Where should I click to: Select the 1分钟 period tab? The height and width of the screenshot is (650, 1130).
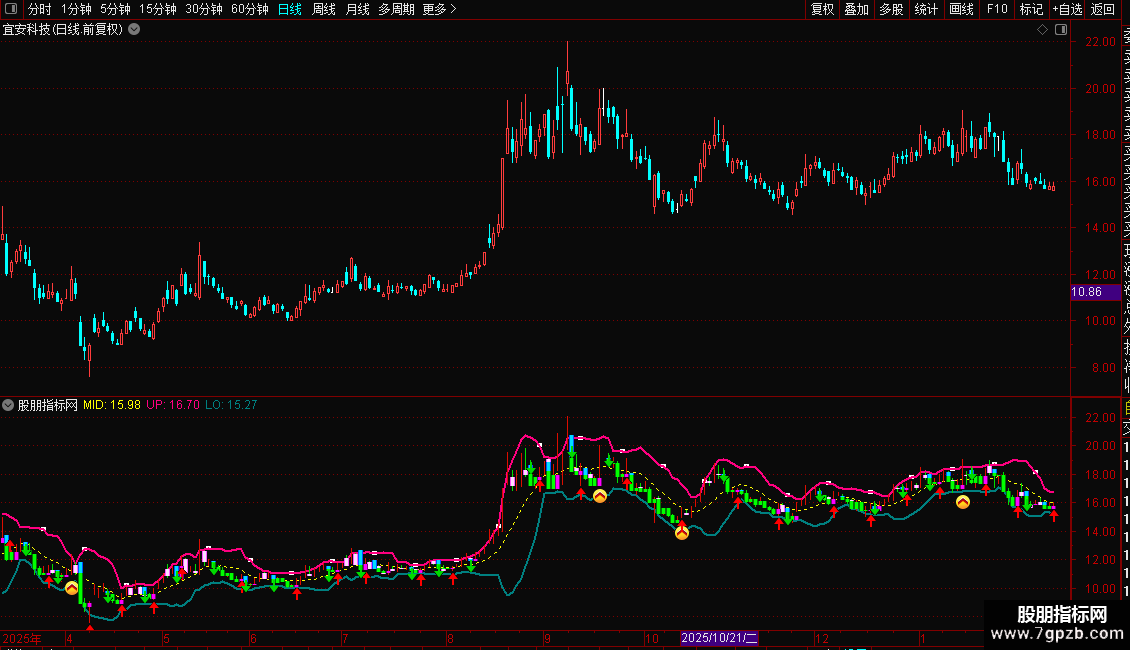pos(76,9)
